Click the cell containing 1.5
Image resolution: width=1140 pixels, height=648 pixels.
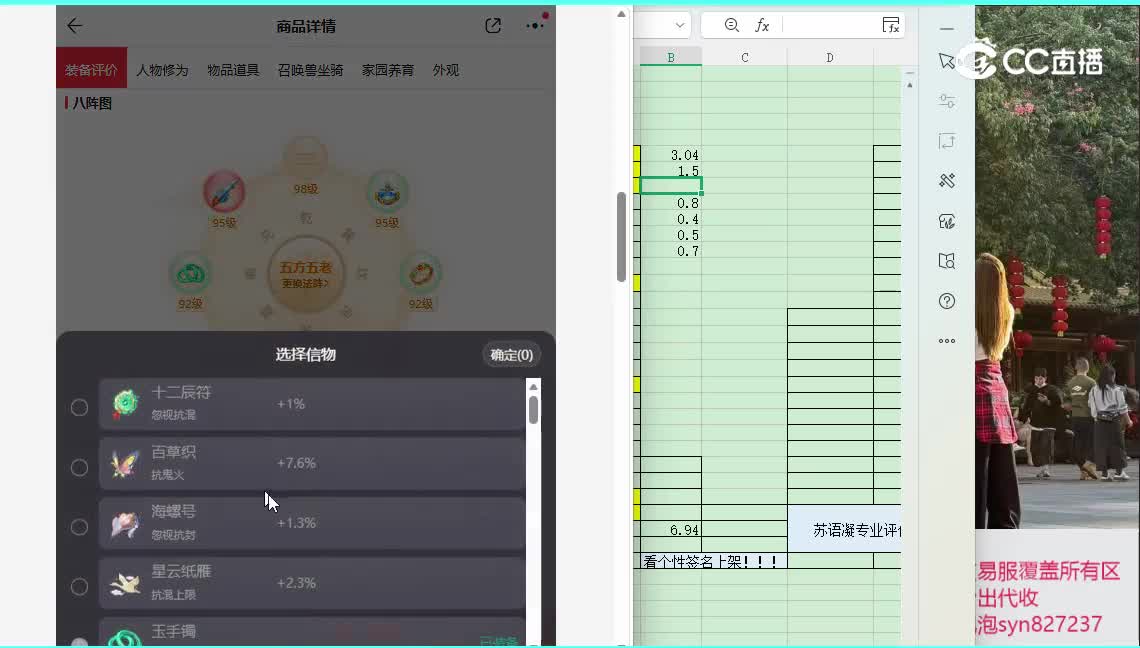pyautogui.click(x=670, y=170)
